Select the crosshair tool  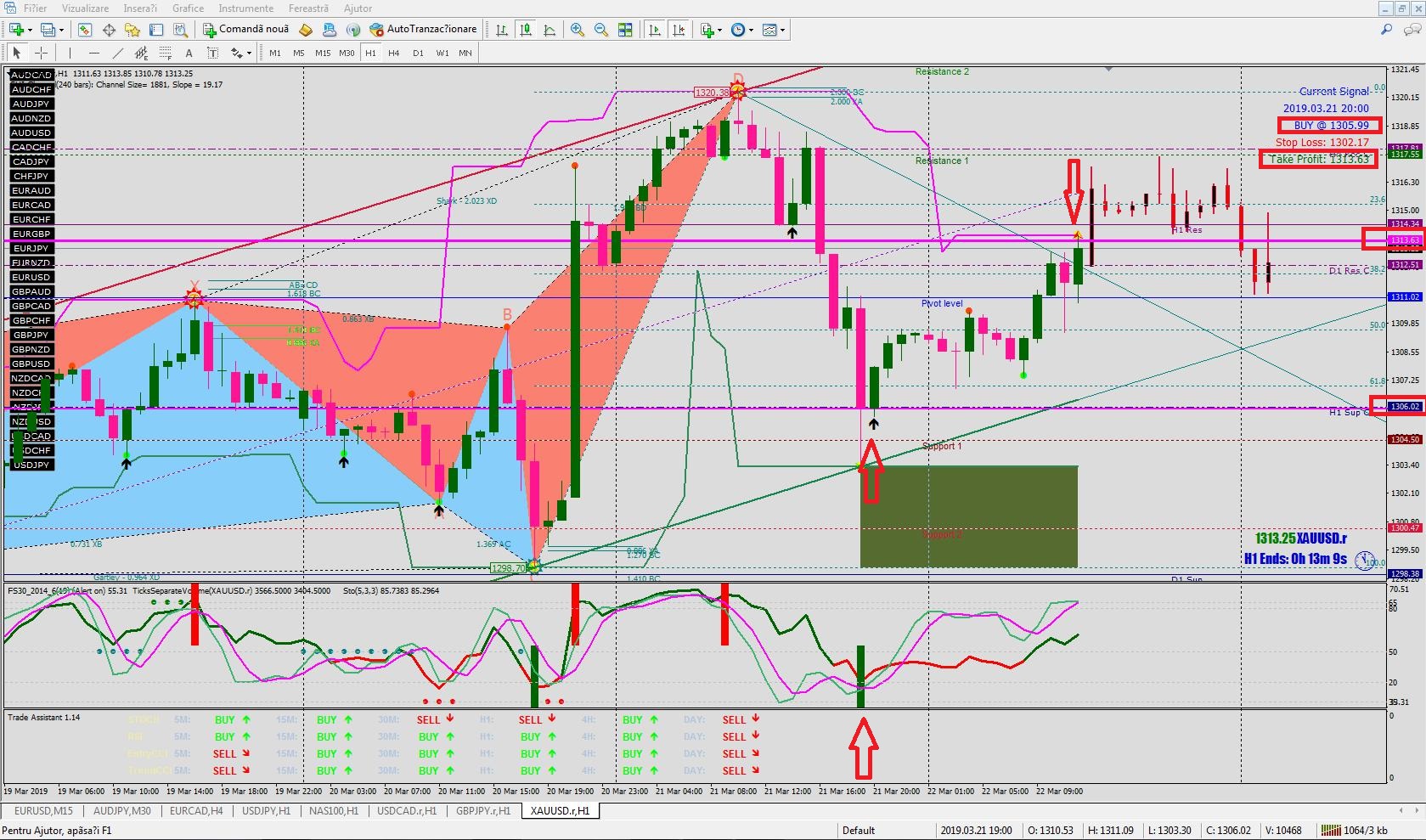41,53
